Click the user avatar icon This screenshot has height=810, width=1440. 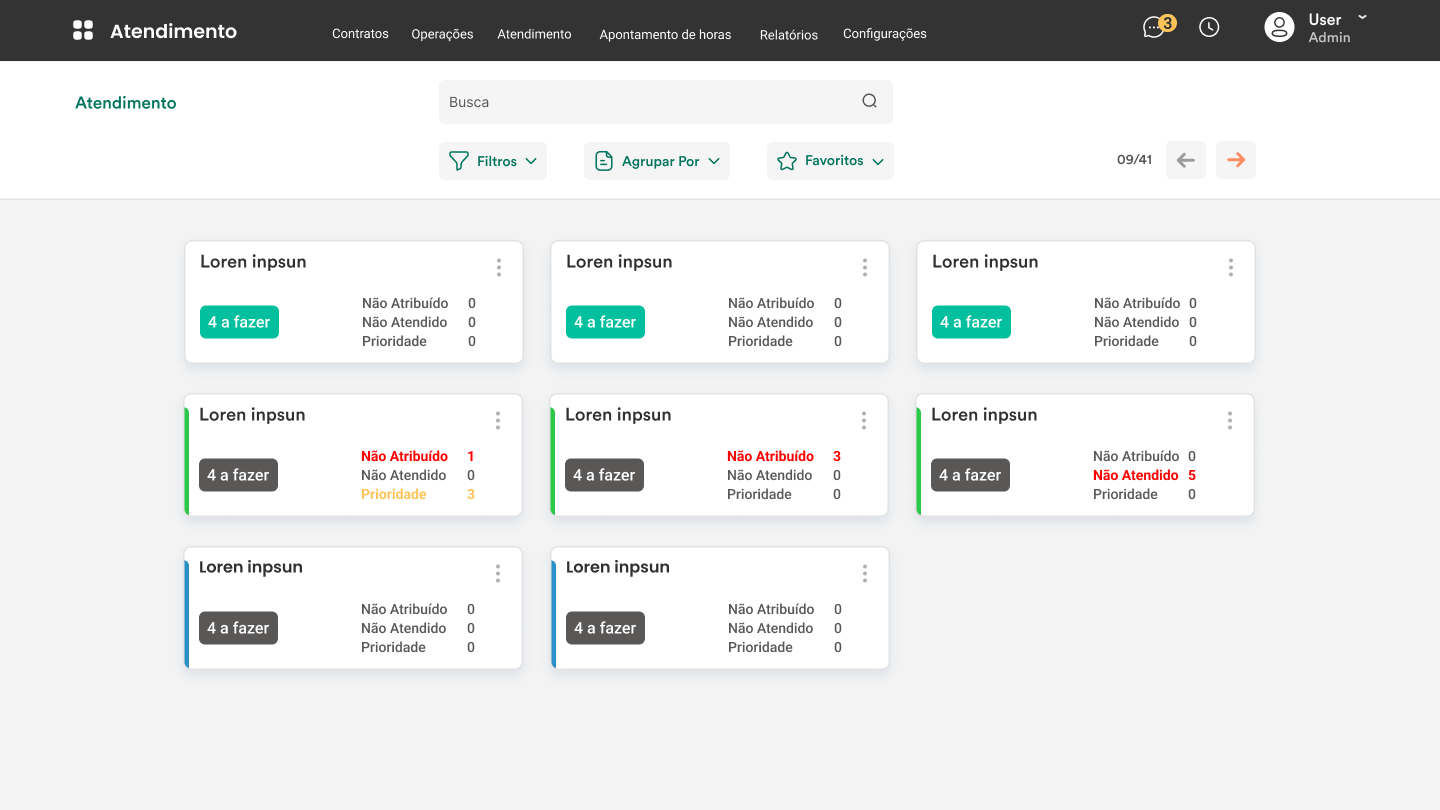point(1279,28)
